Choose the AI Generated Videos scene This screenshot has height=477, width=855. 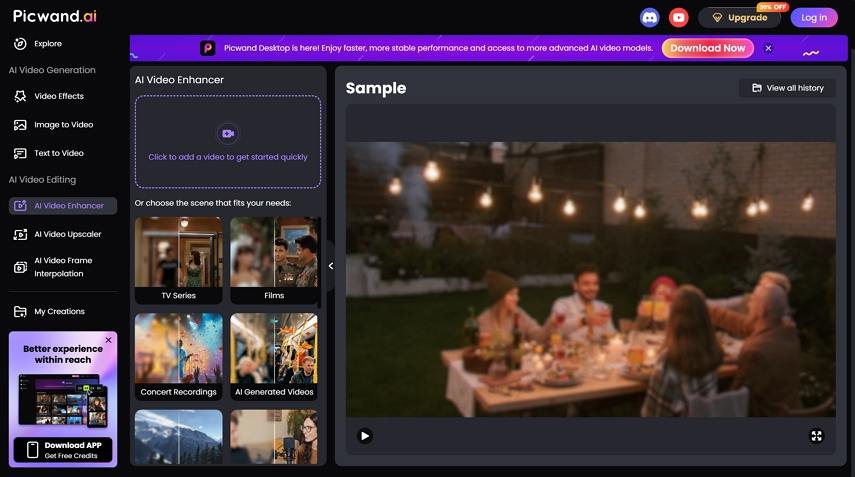click(x=274, y=357)
